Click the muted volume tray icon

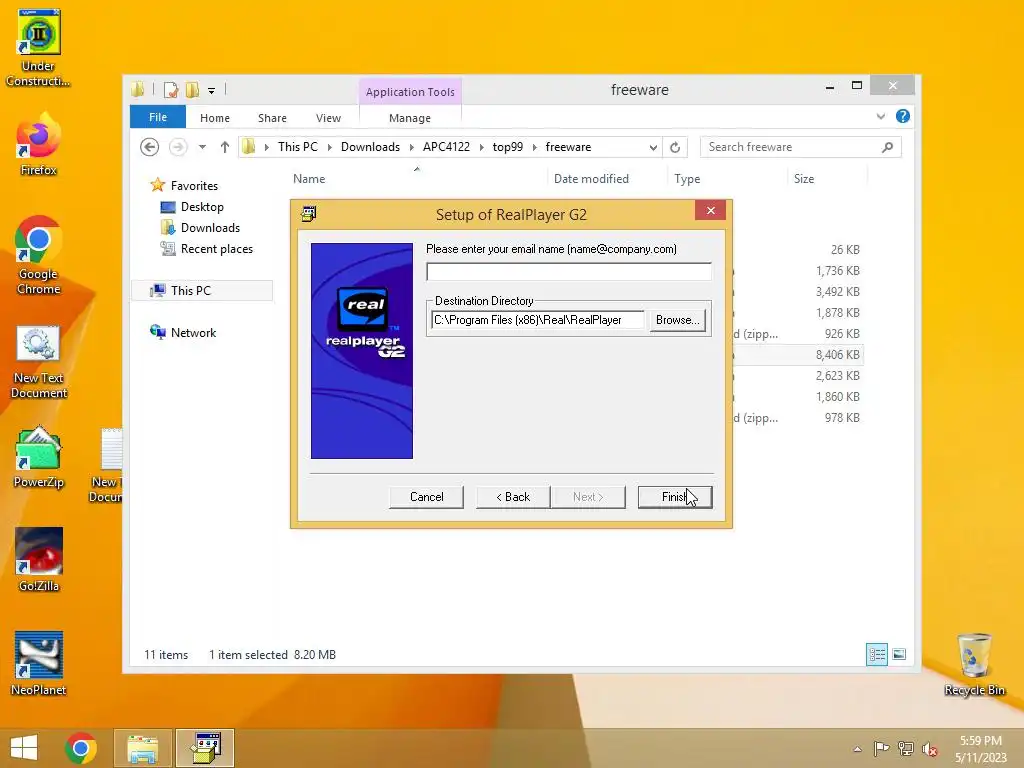[930, 748]
